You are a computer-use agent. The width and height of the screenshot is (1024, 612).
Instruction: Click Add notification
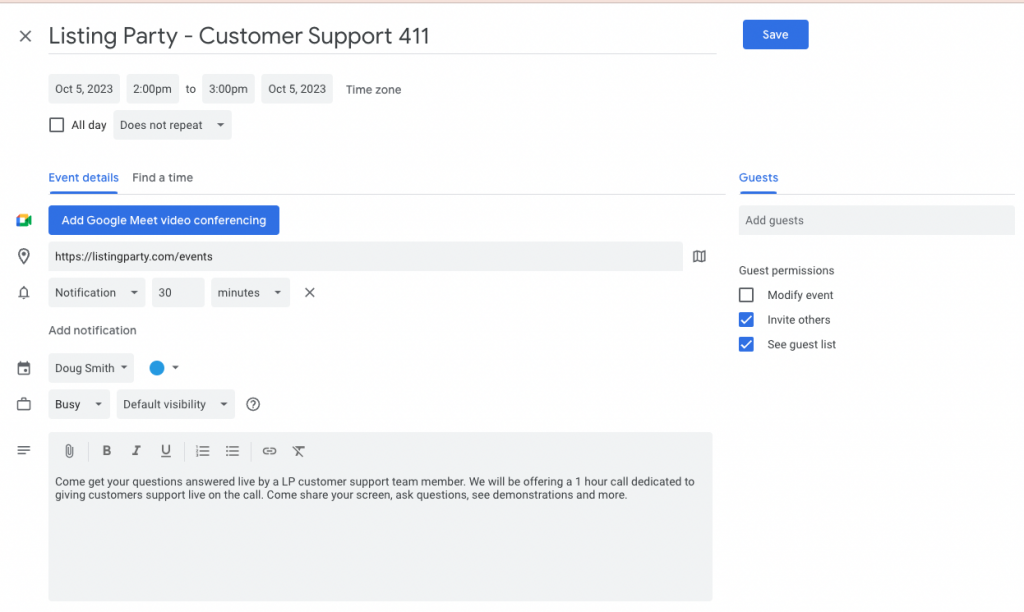tap(92, 330)
